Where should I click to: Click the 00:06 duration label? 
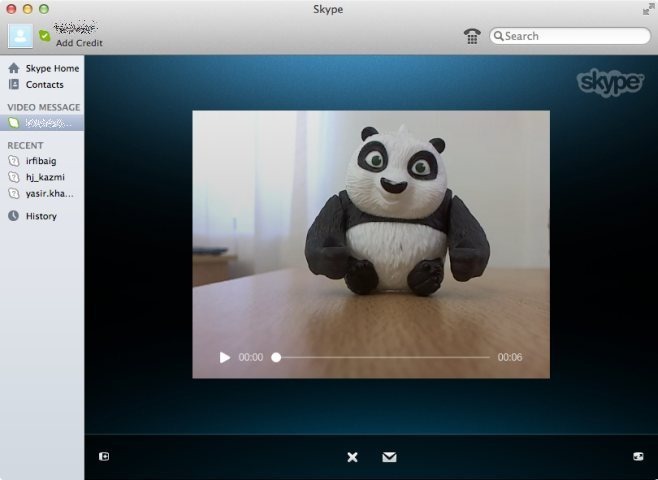[x=510, y=357]
